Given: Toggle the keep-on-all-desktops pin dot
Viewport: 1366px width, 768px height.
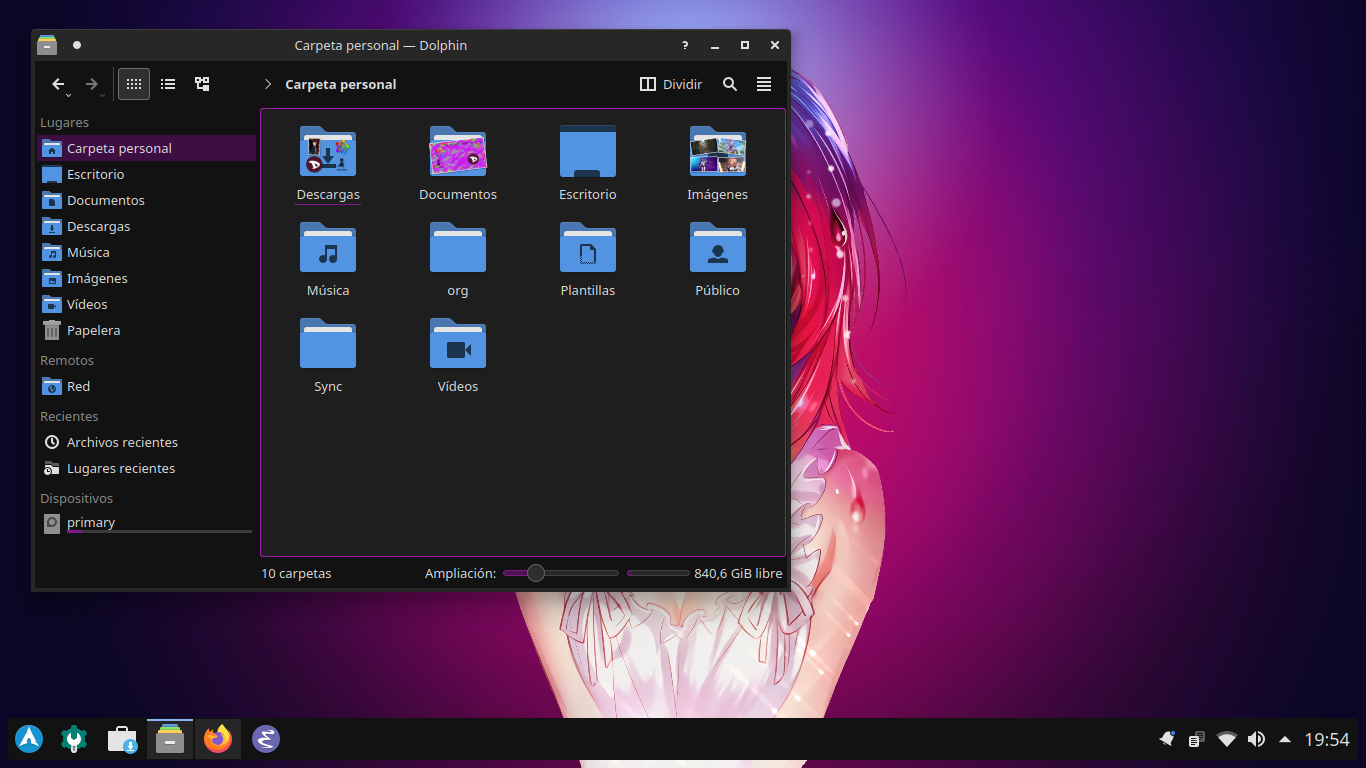Looking at the screenshot, I should (x=77, y=45).
